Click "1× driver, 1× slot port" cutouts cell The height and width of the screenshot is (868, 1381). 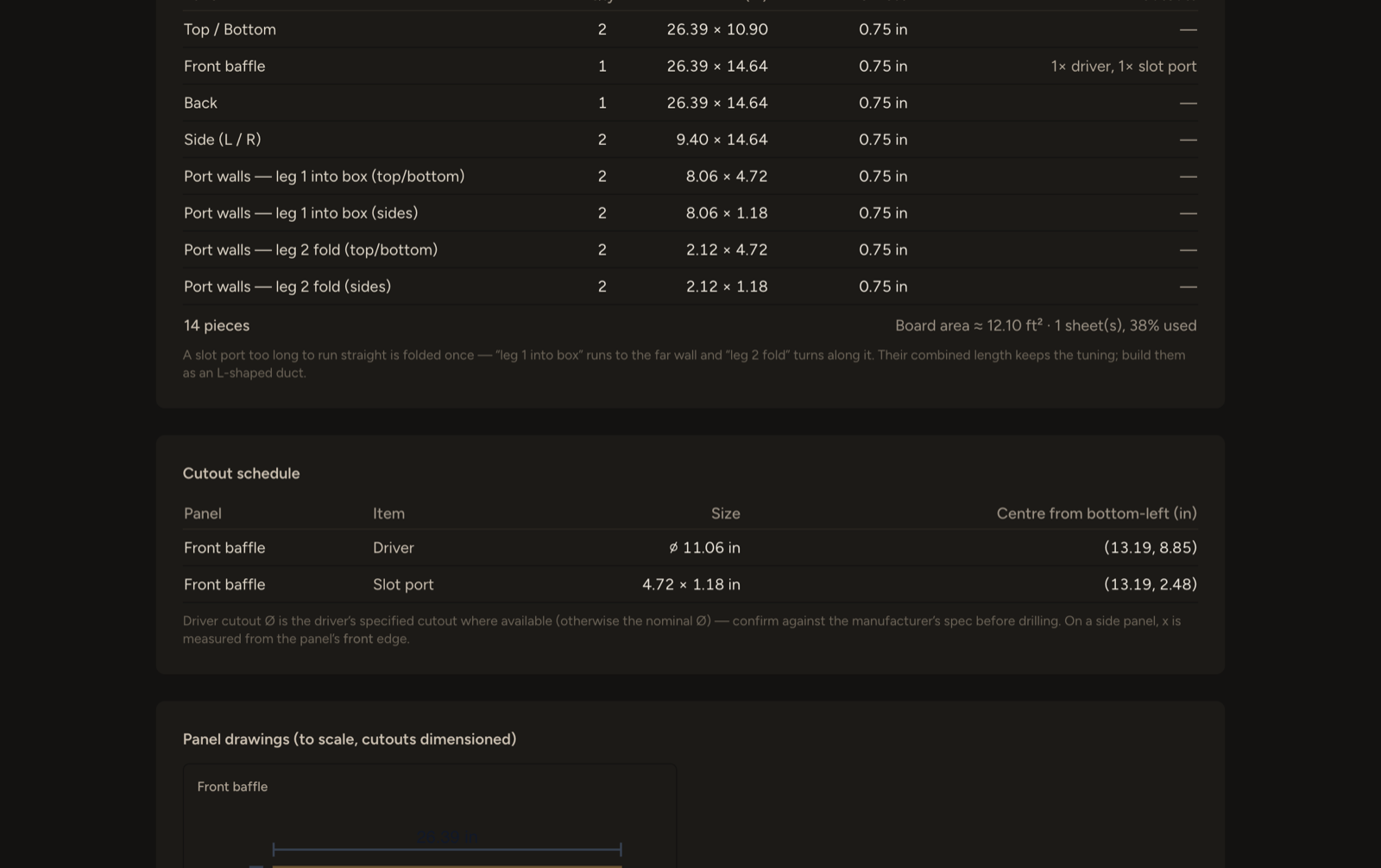(x=1124, y=66)
